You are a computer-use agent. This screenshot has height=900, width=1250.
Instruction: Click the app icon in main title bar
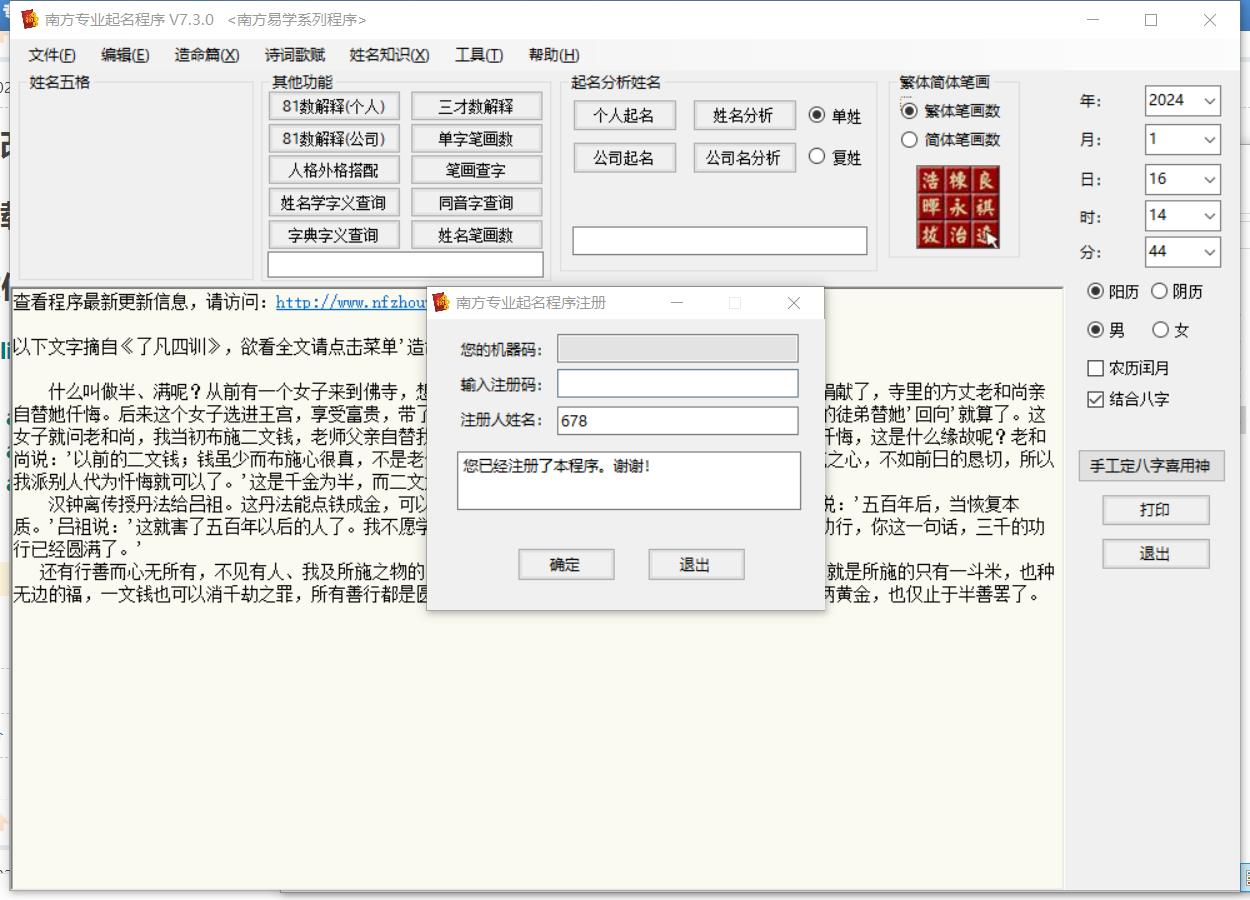pyautogui.click(x=29, y=20)
